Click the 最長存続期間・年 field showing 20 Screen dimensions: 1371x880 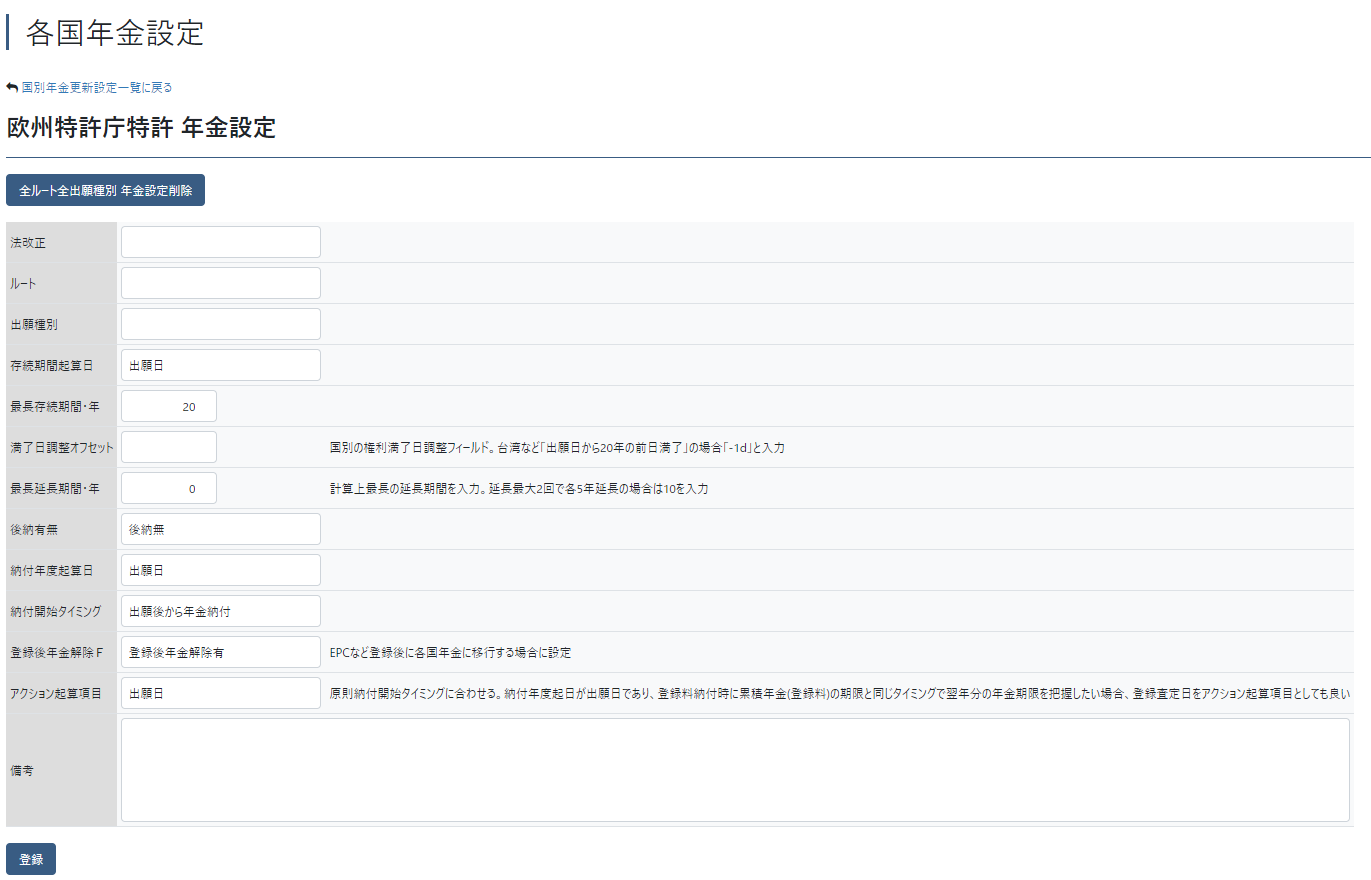169,406
